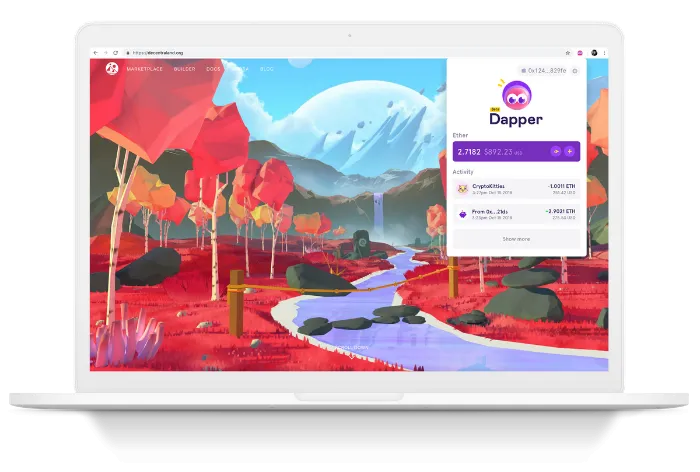Viewport: 700px width, 472px height.
Task: Click the Scroll Down indicator on page
Action: coord(352,351)
